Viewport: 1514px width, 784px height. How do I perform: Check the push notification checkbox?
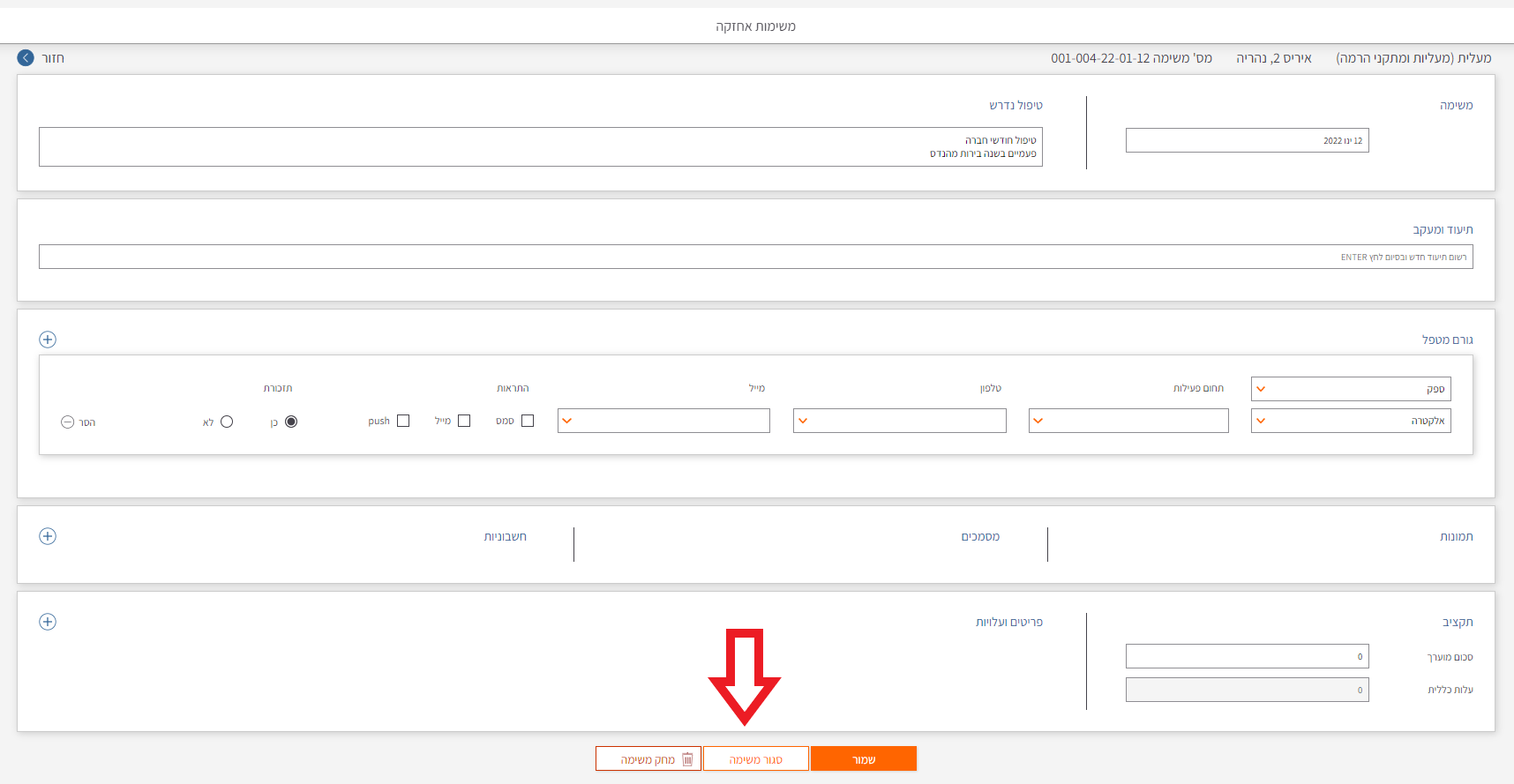tap(403, 421)
